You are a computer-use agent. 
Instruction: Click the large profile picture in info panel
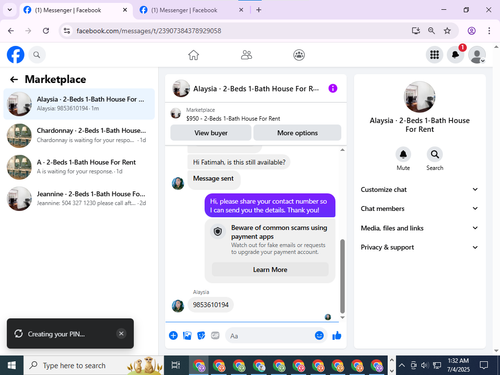[x=419, y=97]
